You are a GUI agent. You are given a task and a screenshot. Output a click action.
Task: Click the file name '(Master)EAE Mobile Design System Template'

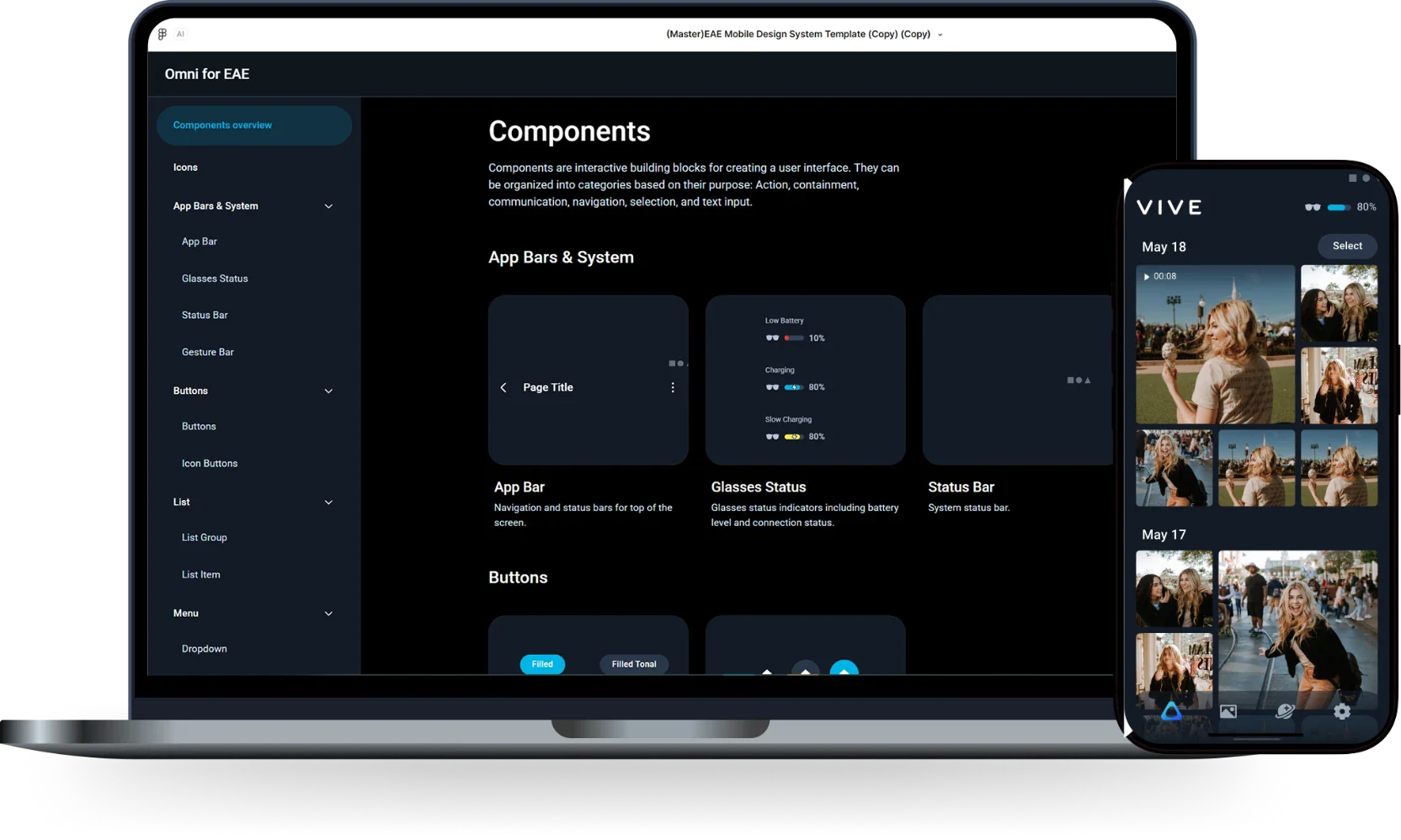pyautogui.click(x=765, y=35)
